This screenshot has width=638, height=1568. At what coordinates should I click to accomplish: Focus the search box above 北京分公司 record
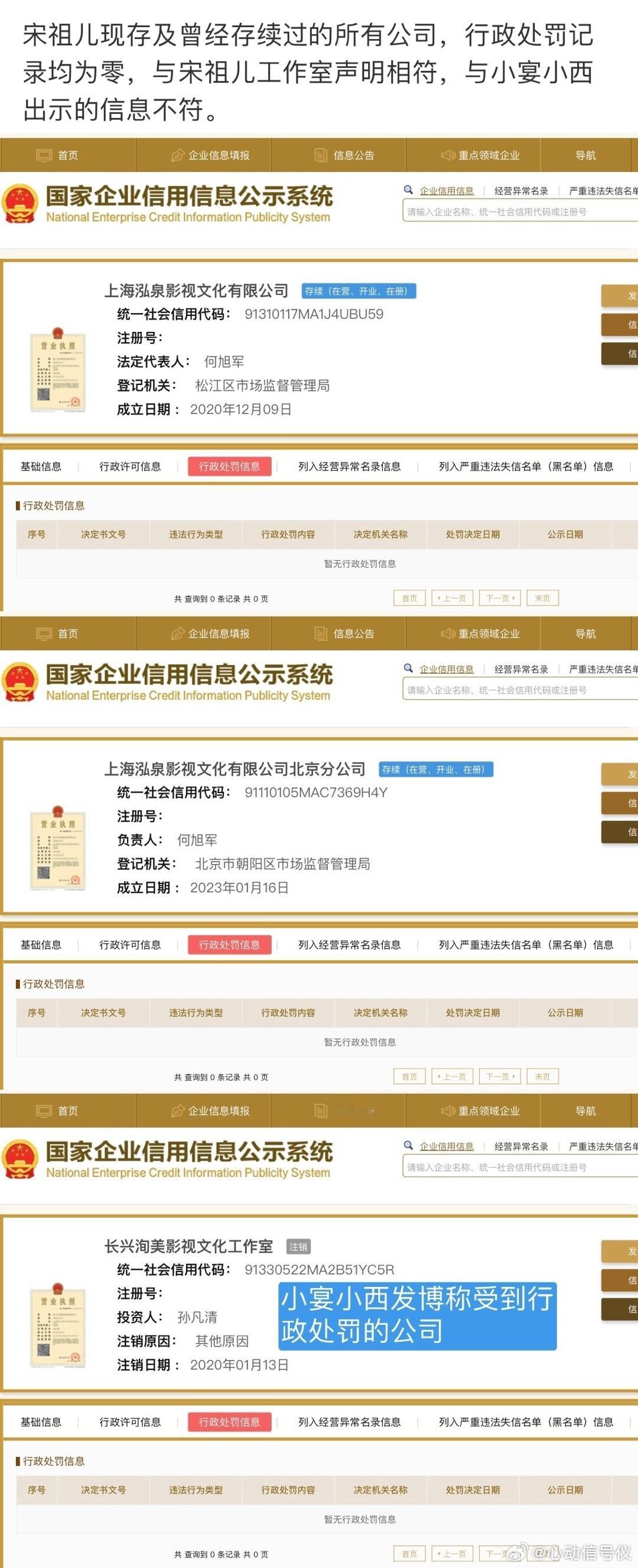click(x=520, y=690)
